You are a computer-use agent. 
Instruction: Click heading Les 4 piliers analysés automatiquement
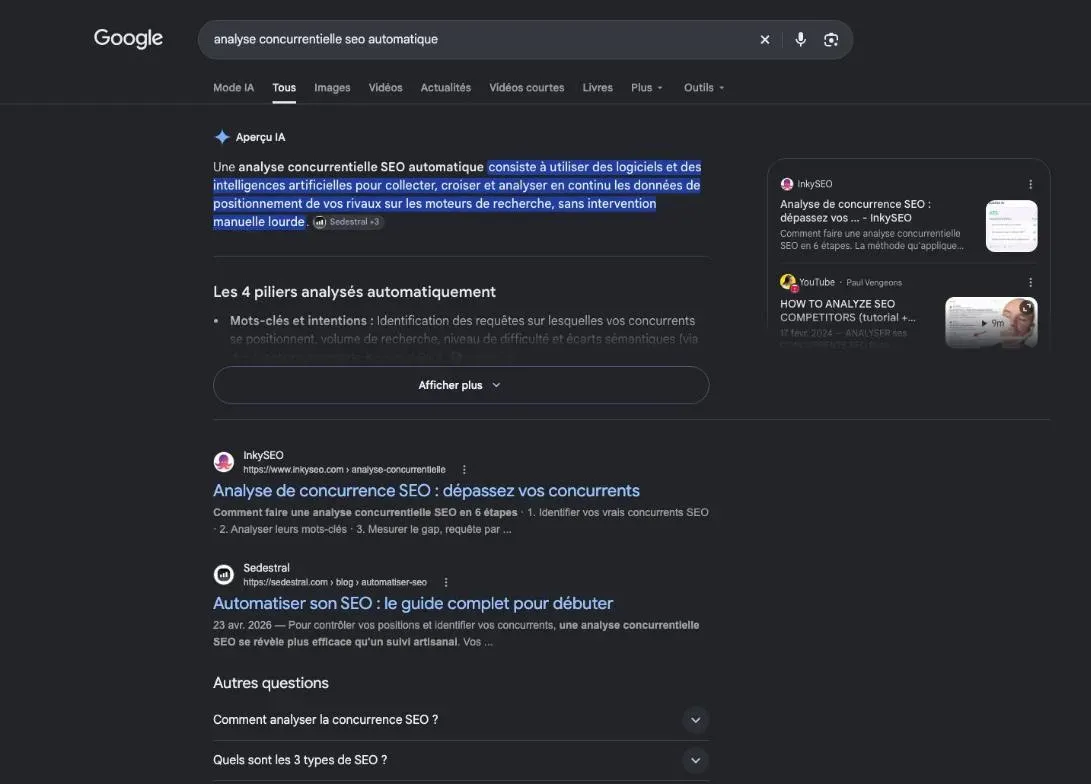[354, 292]
